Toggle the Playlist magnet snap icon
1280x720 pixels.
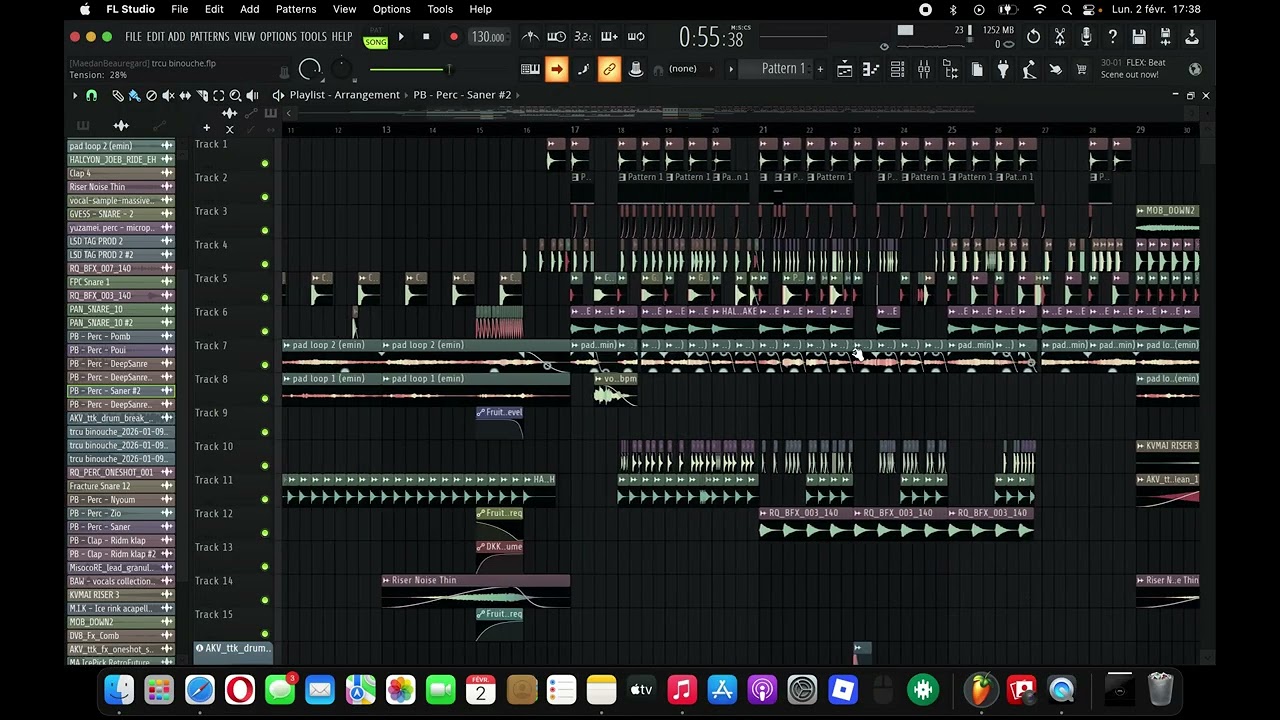coord(92,95)
